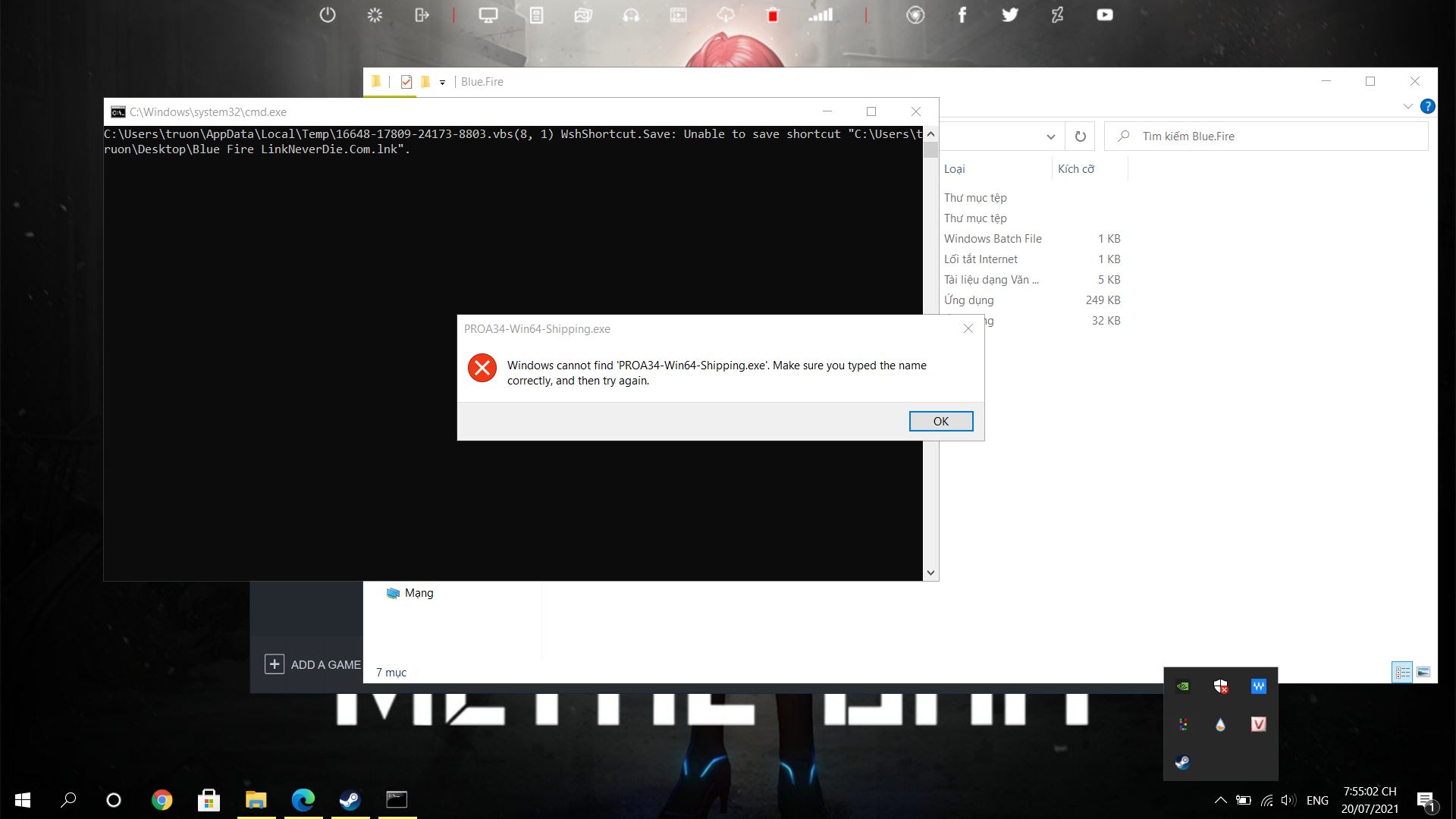Toggle checkmark properties icon in Explorer title bar
Viewport: 1456px width, 819px height.
click(x=406, y=82)
